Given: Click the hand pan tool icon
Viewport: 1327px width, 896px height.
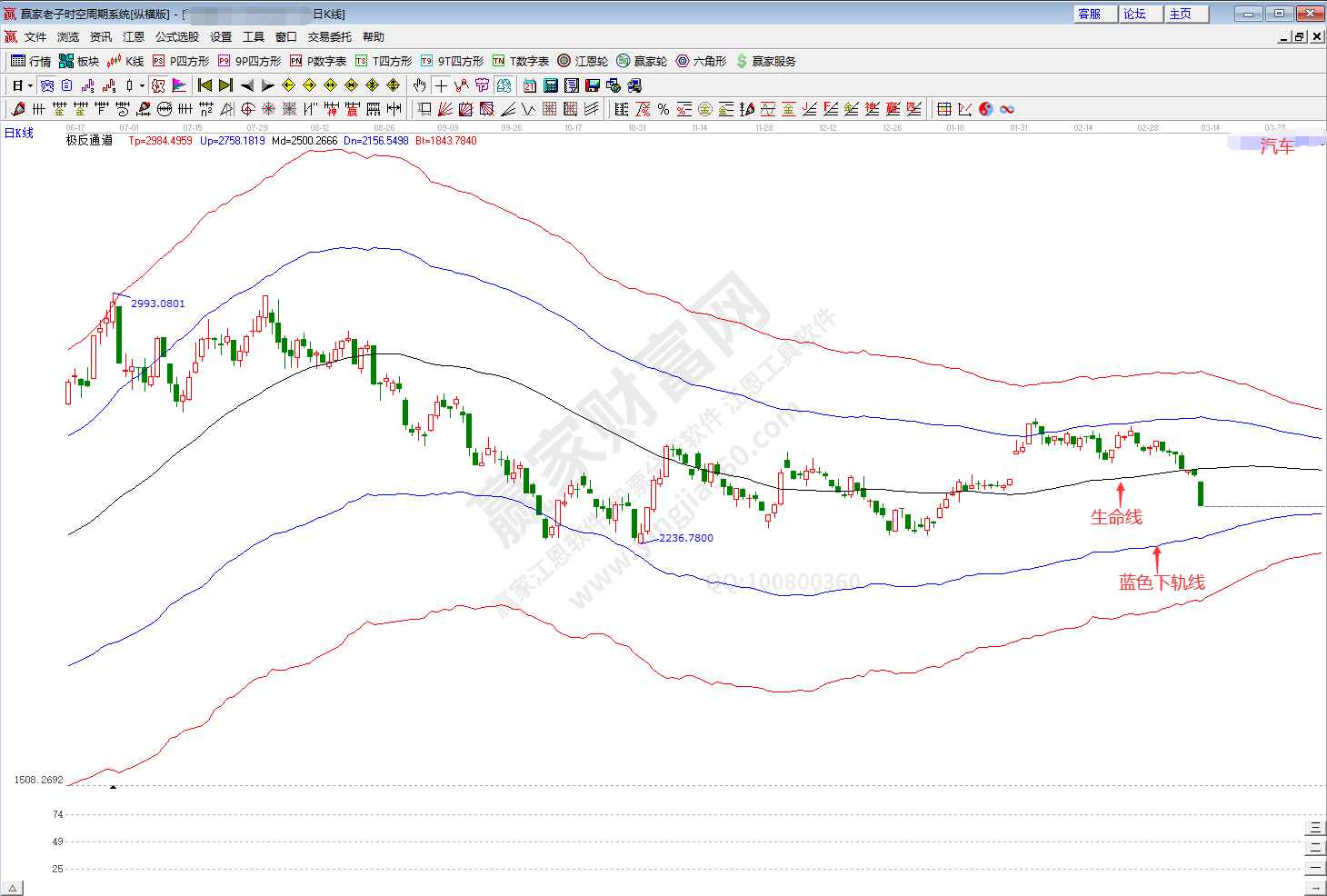Looking at the screenshot, I should [x=419, y=85].
